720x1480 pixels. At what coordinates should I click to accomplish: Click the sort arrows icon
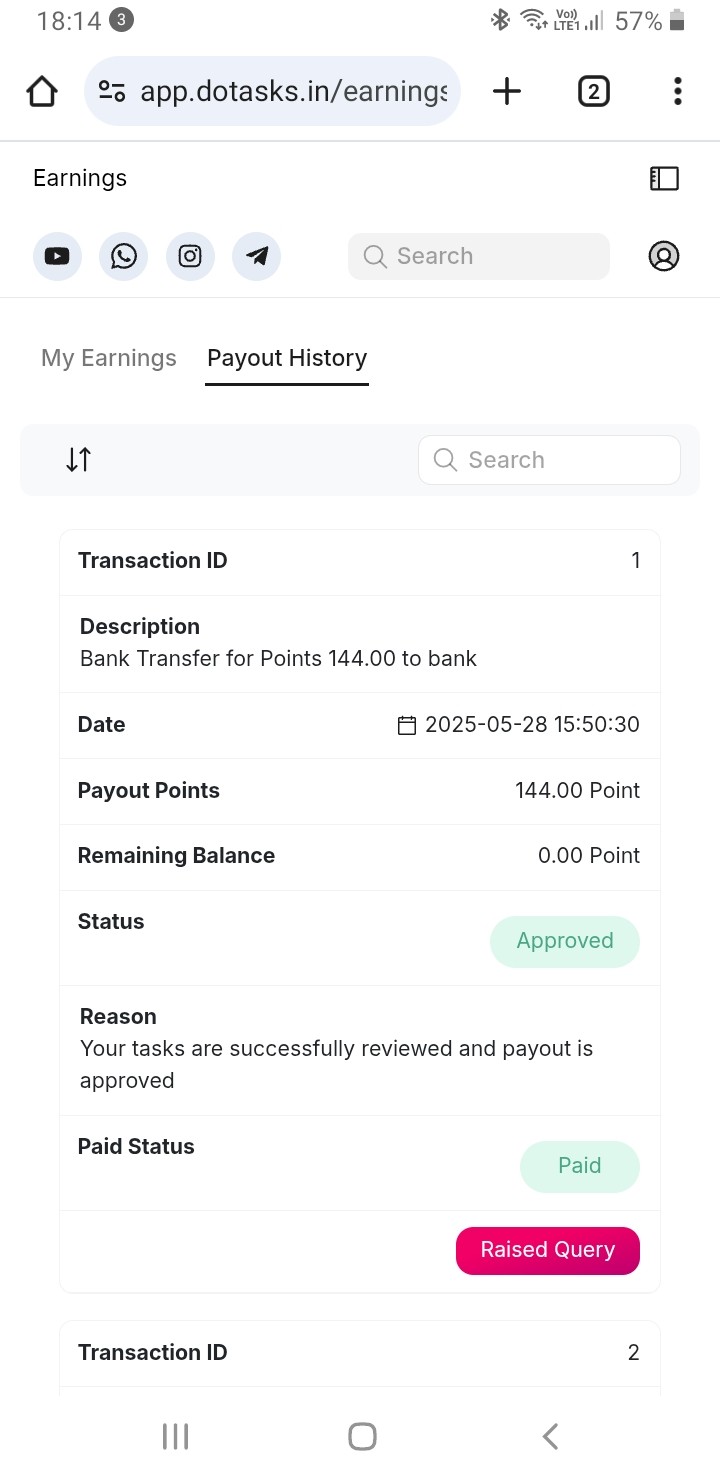79,460
